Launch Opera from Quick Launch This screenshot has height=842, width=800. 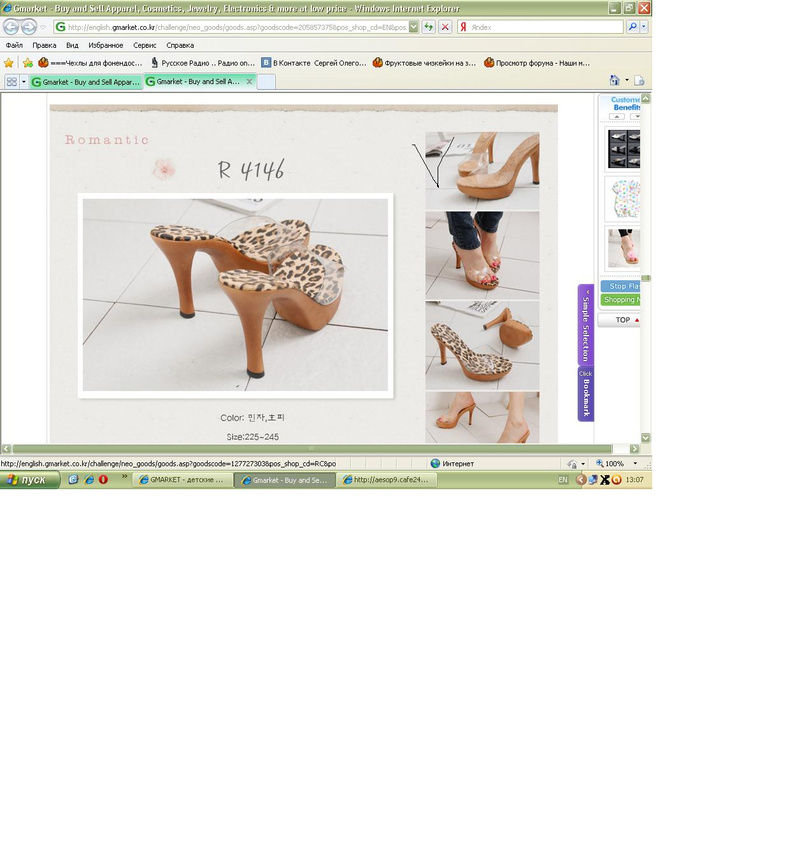(x=103, y=480)
